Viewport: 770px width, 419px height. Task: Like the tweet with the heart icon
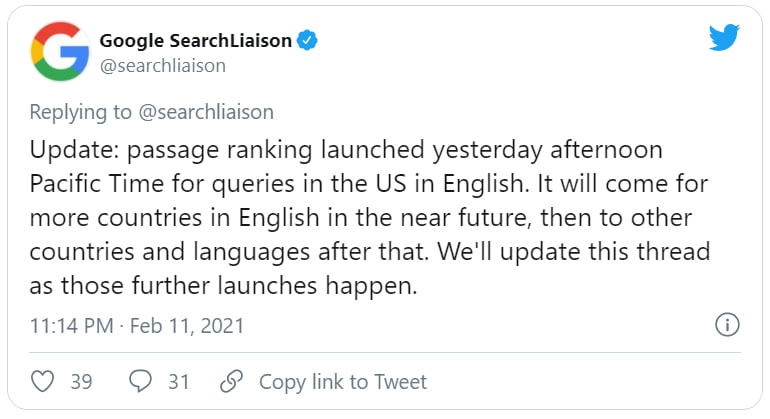(43, 381)
